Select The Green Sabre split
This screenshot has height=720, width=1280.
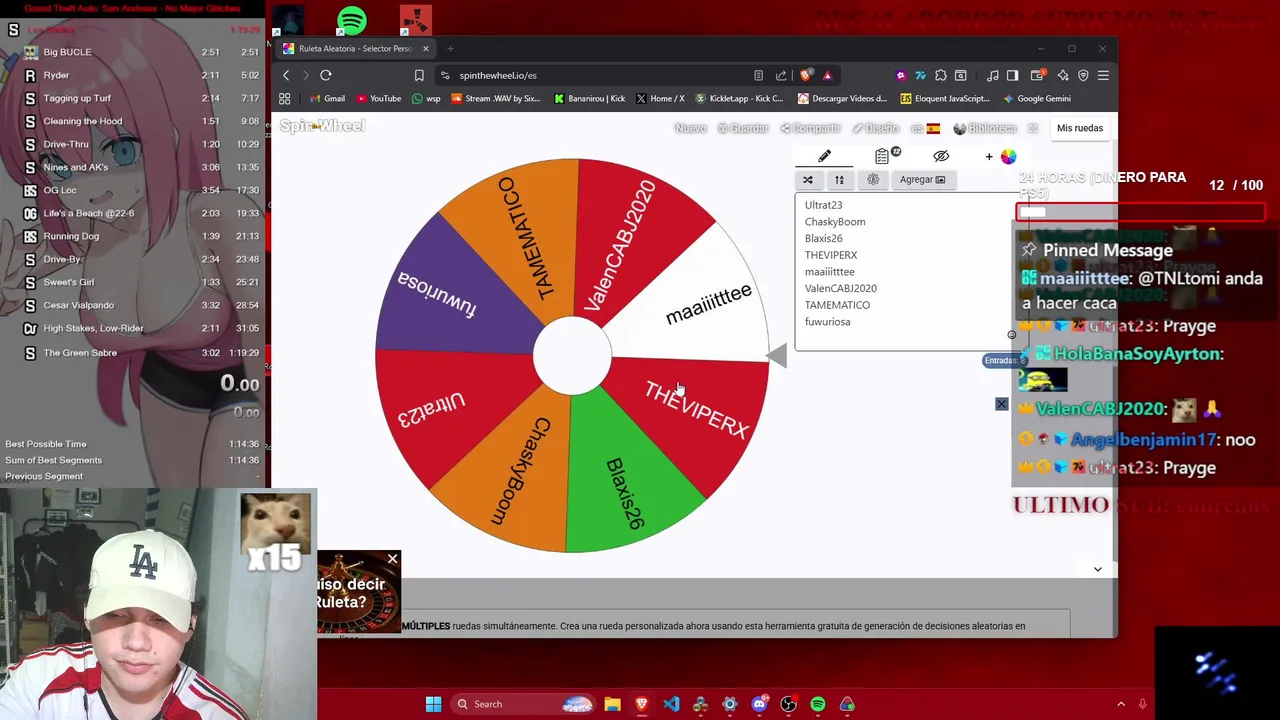coord(132,353)
